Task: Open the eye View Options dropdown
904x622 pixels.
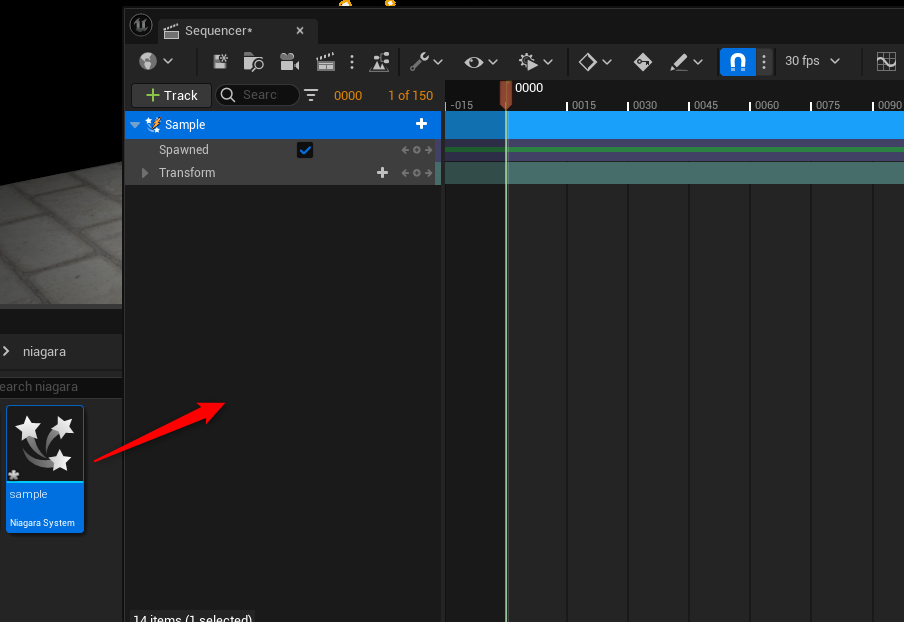Action: tap(480, 62)
